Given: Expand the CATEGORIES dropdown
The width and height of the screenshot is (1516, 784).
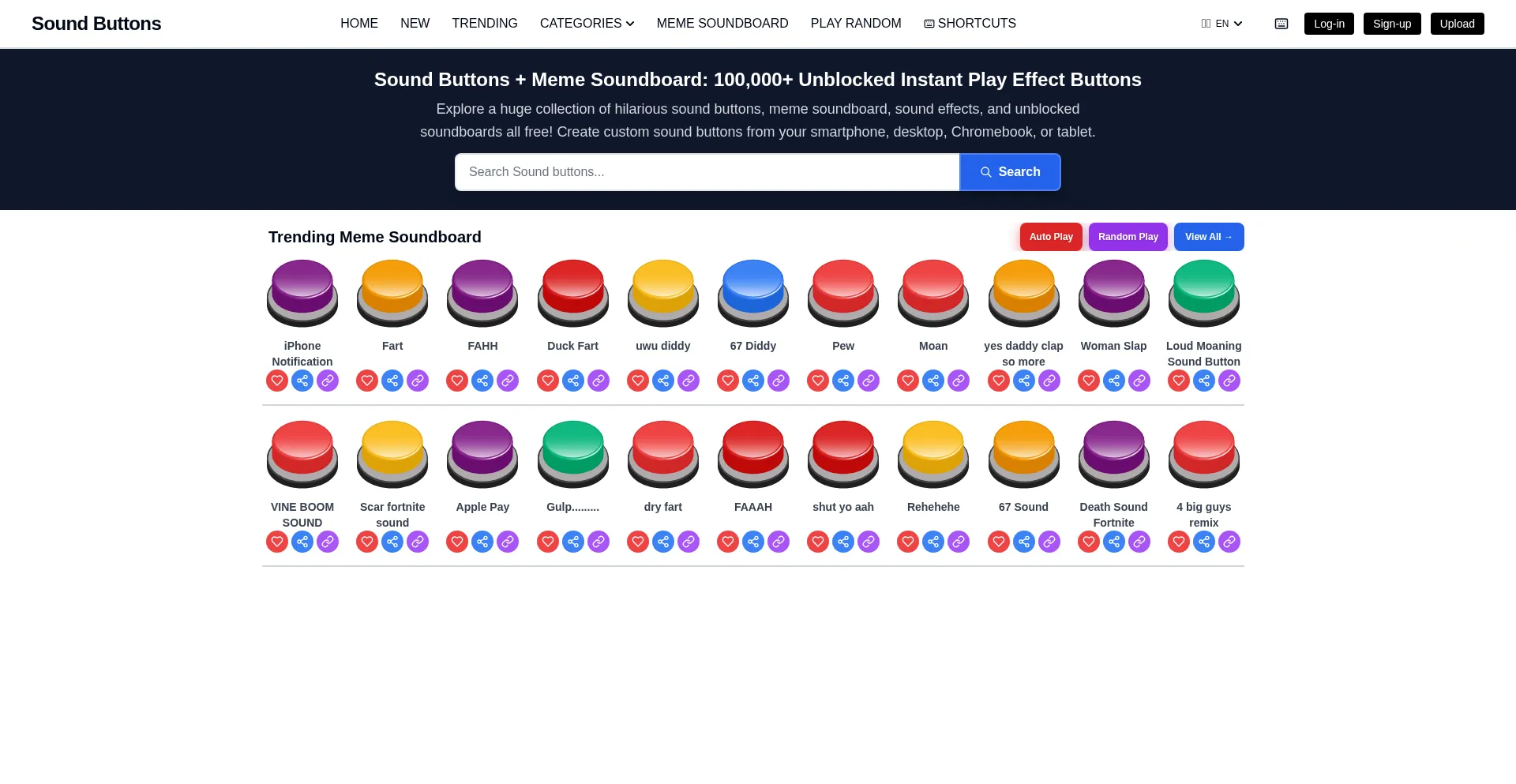Looking at the screenshot, I should 586,24.
